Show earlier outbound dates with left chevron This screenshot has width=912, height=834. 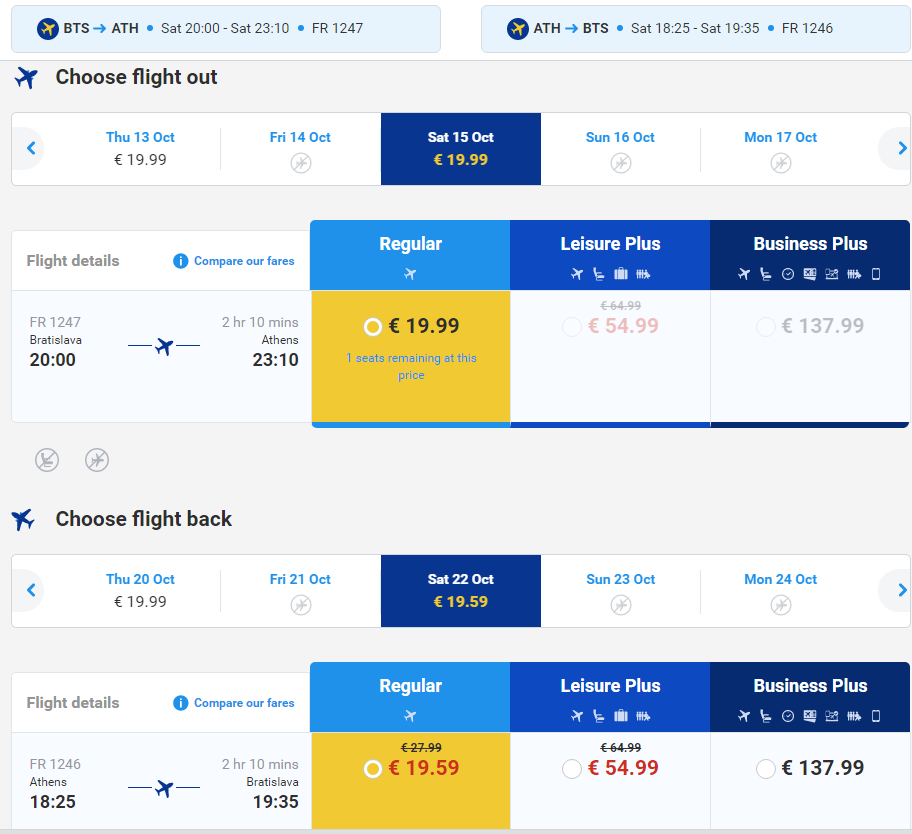pyautogui.click(x=31, y=148)
